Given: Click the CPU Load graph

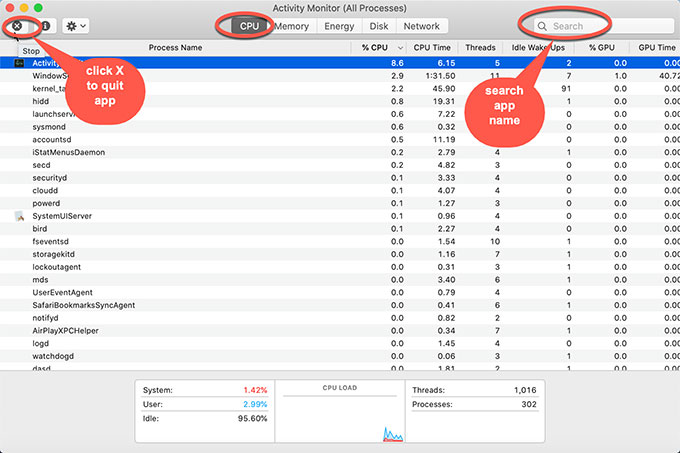Looking at the screenshot, I should [339, 410].
